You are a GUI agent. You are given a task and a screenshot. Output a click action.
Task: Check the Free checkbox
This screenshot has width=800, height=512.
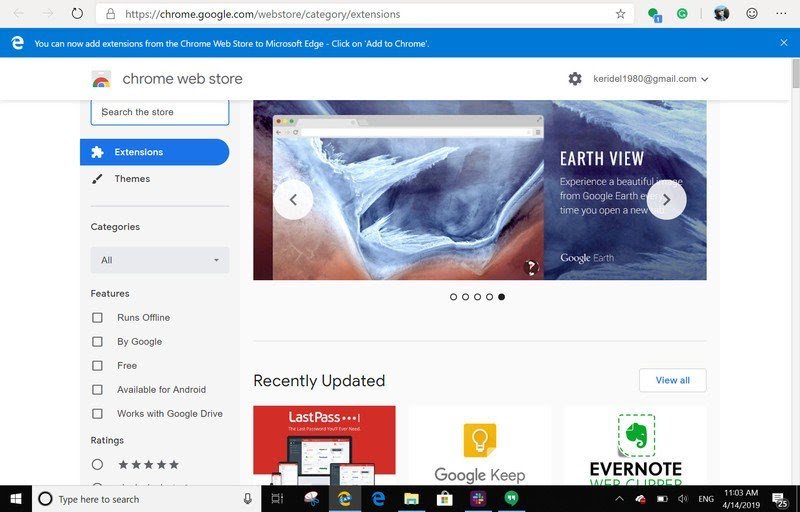point(97,366)
